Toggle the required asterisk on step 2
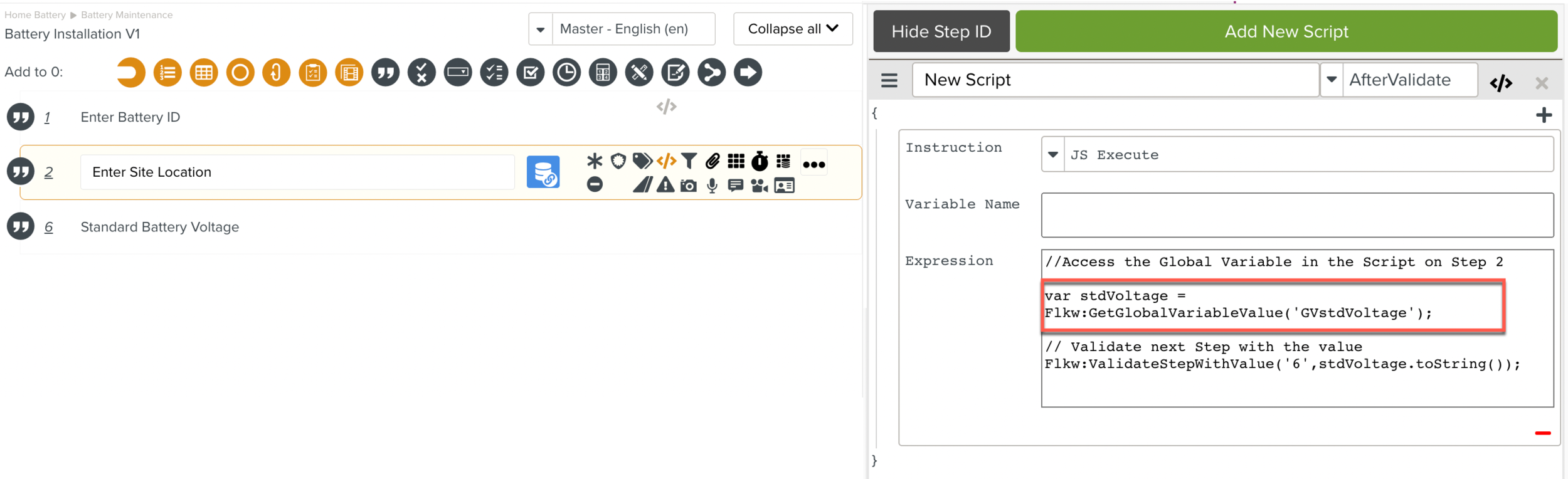 (594, 162)
